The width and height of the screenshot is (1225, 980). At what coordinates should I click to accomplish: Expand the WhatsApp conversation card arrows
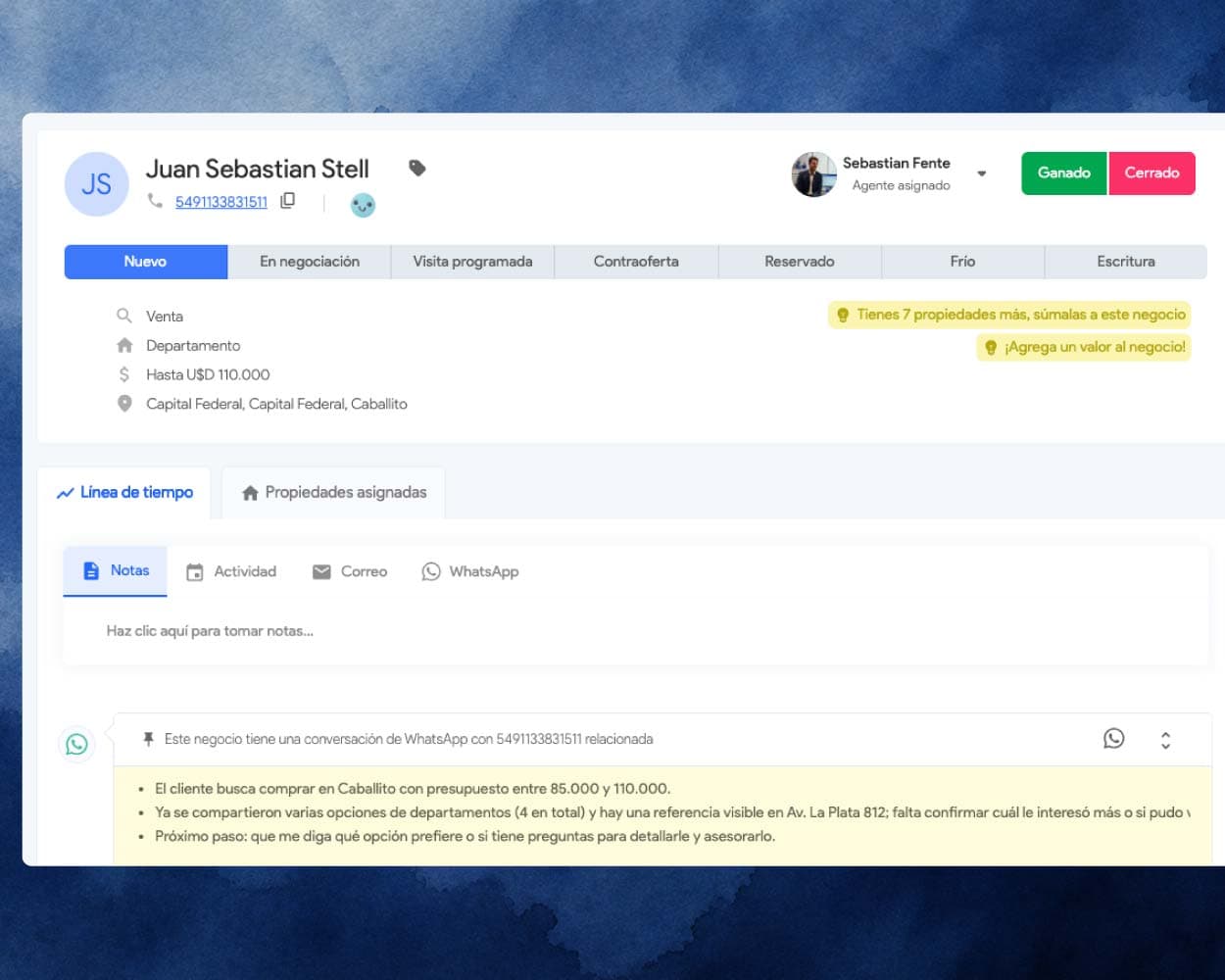coord(1165,740)
